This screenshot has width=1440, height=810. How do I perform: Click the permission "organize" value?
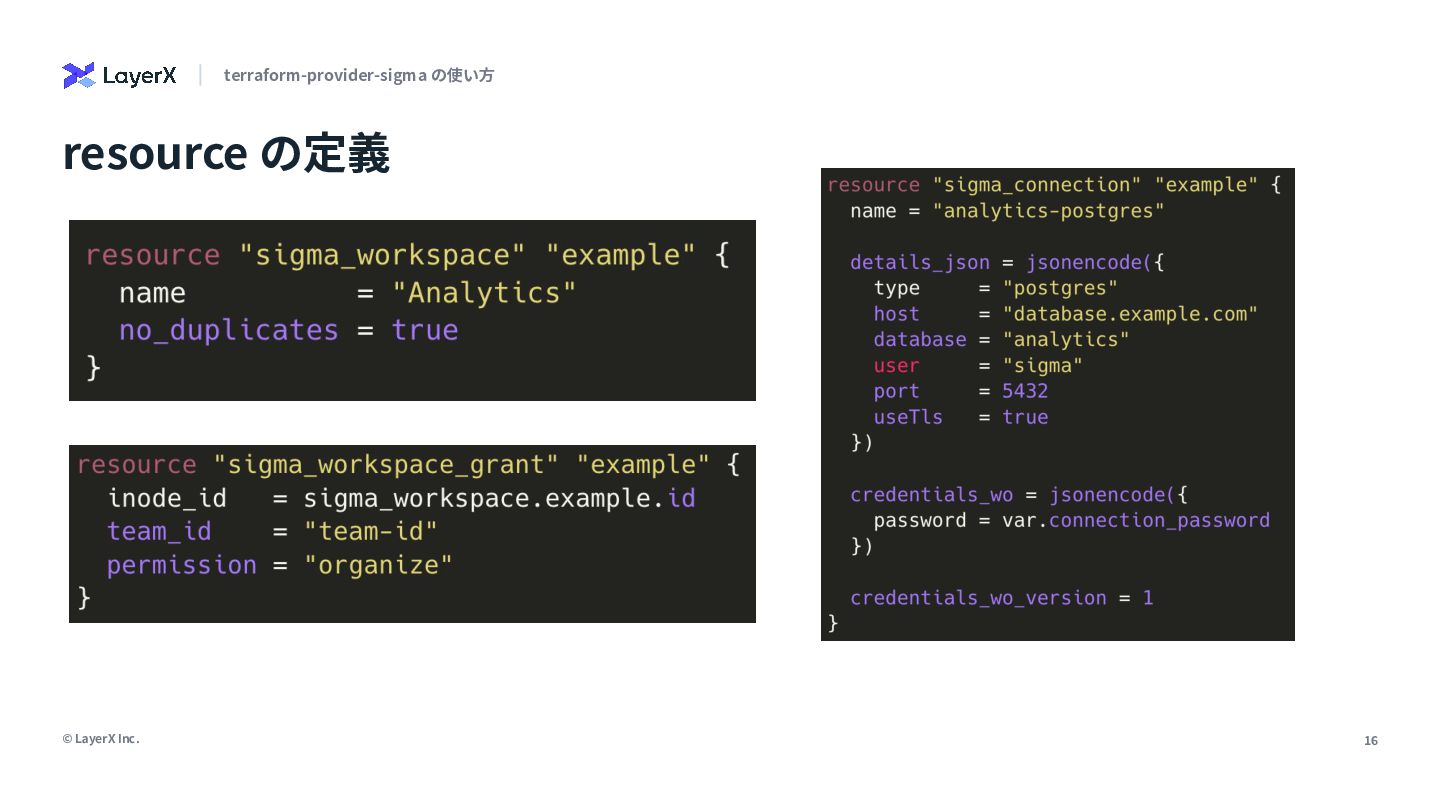point(378,565)
